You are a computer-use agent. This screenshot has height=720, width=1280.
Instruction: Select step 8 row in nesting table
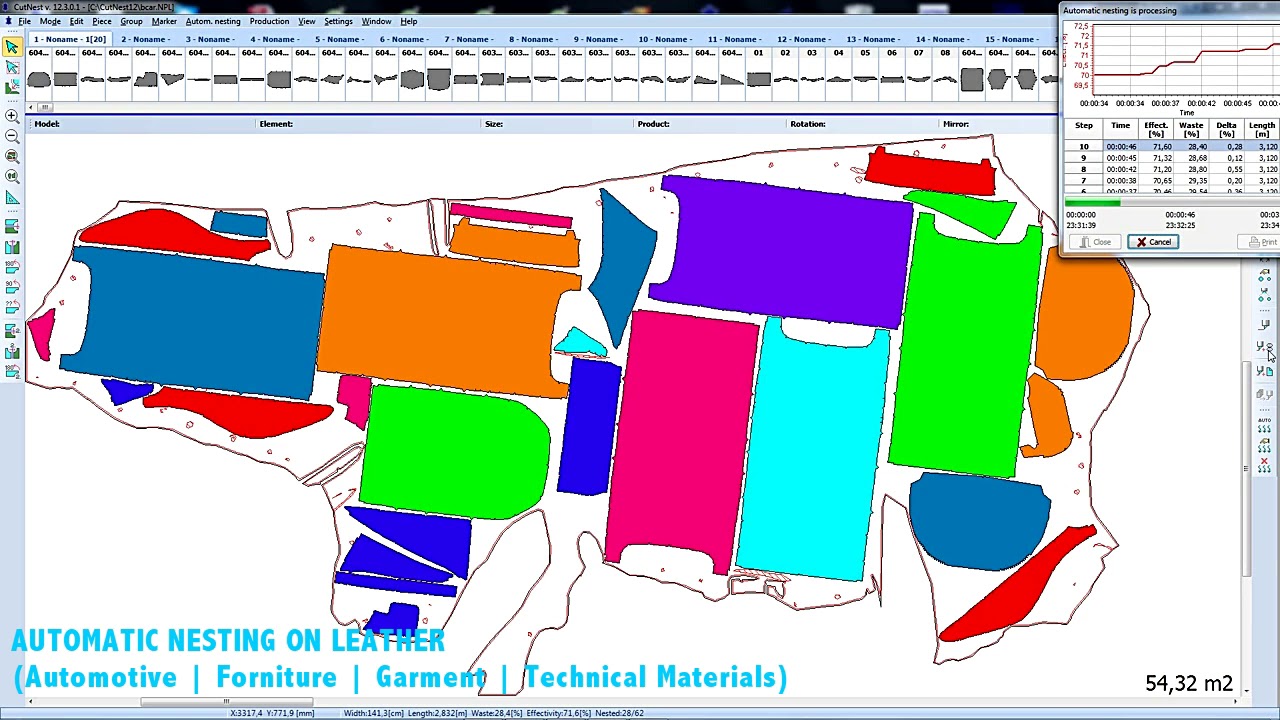click(x=1170, y=169)
